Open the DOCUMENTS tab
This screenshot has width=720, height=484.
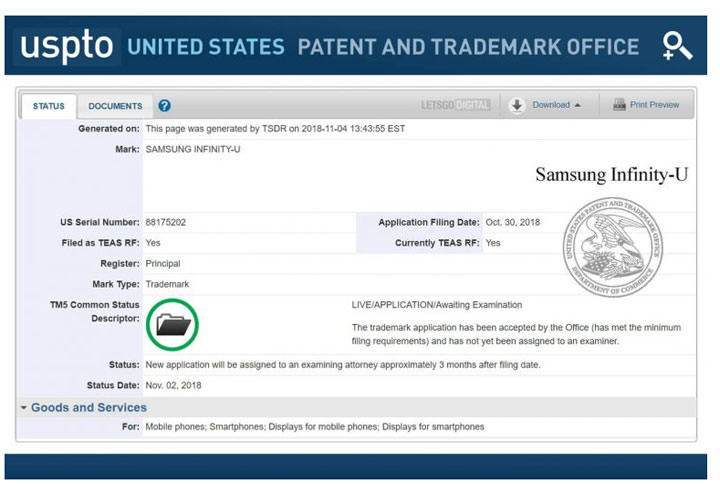(x=115, y=106)
